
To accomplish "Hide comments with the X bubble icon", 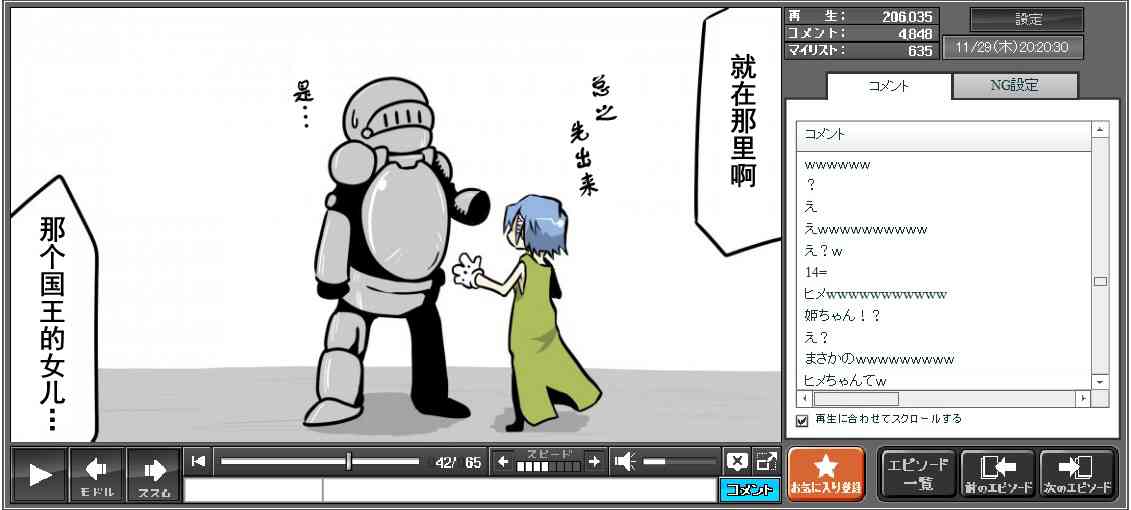I will point(737,461).
